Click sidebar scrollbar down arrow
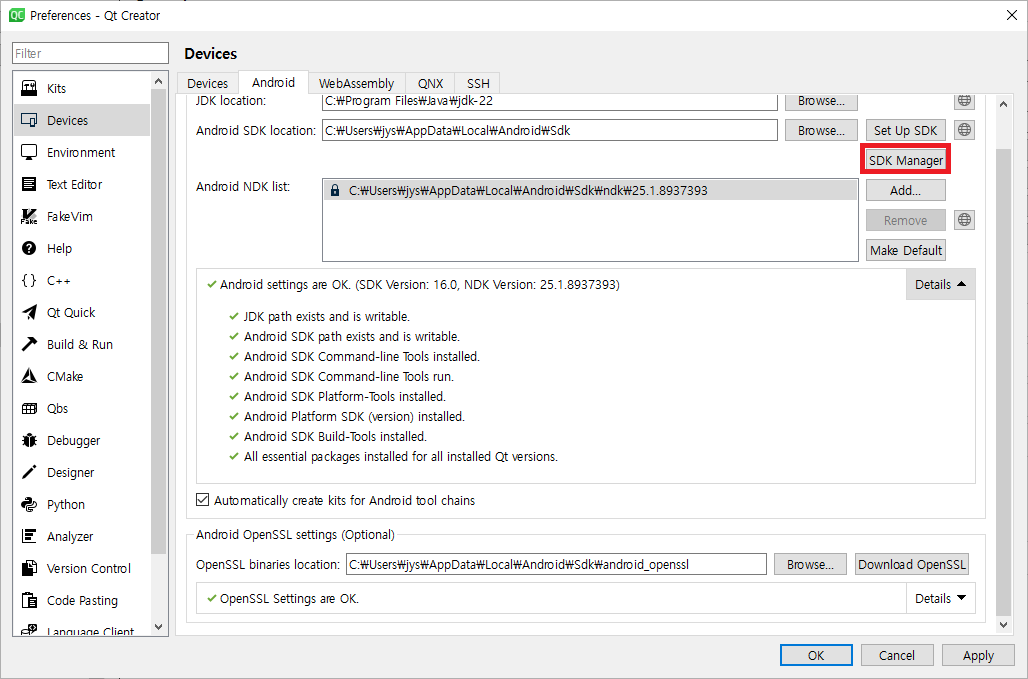 click(158, 627)
